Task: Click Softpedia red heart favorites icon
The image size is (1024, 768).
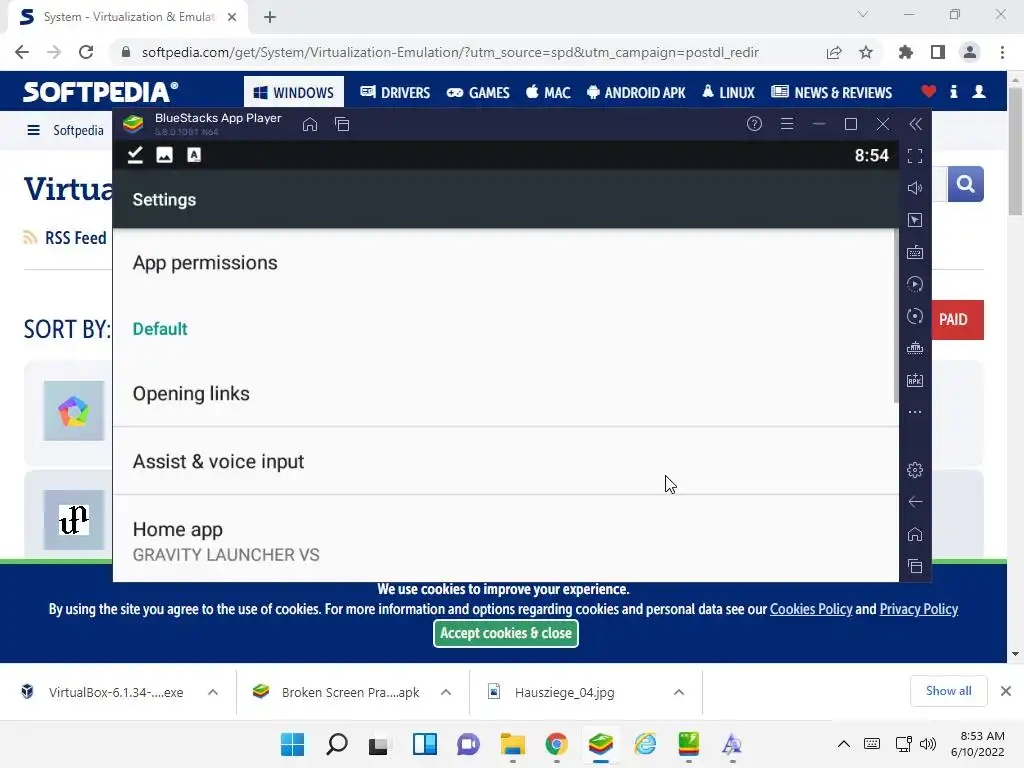Action: 929,91
